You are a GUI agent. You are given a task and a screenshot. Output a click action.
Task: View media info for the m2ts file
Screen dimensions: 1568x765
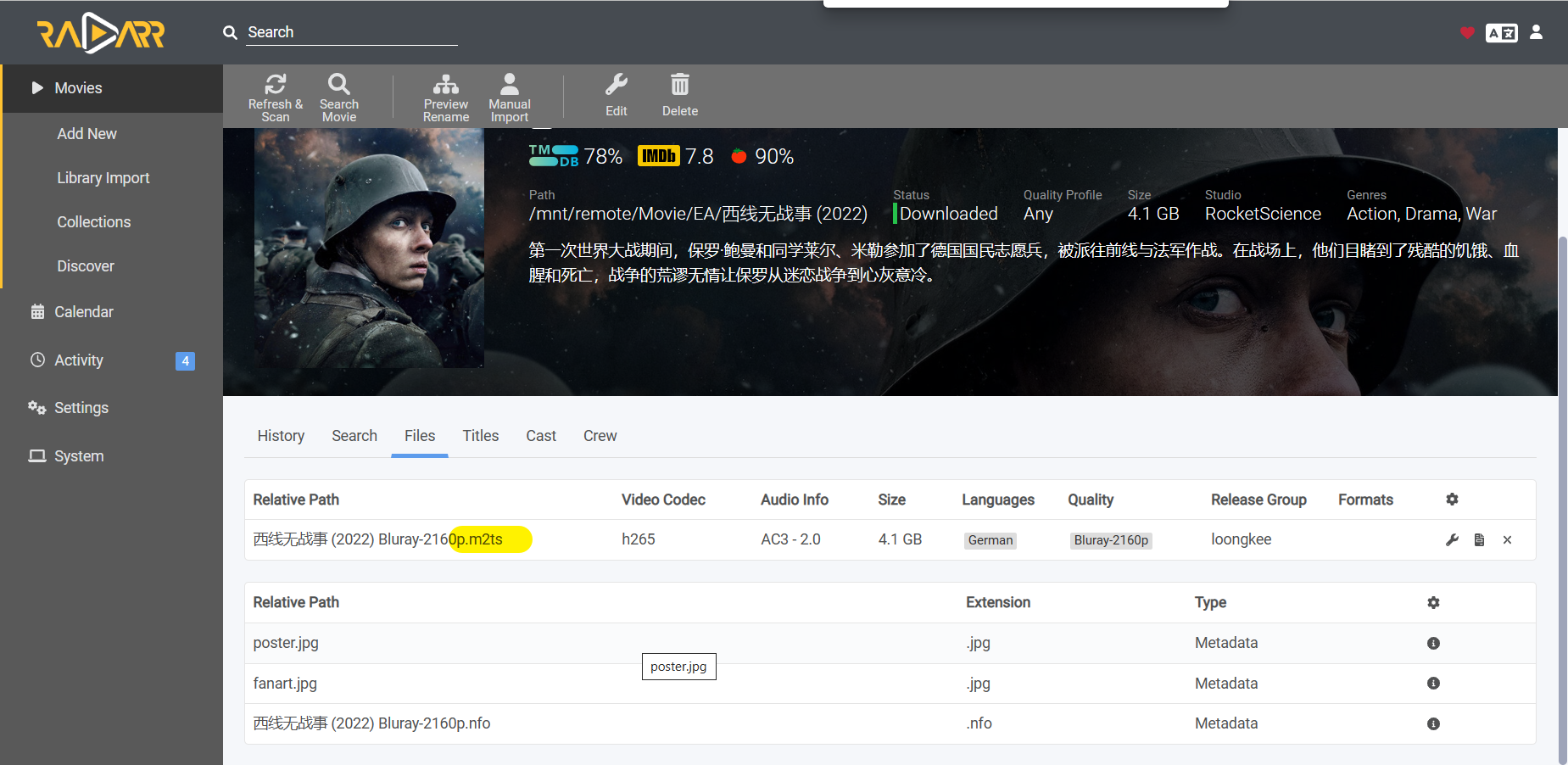(x=1479, y=539)
